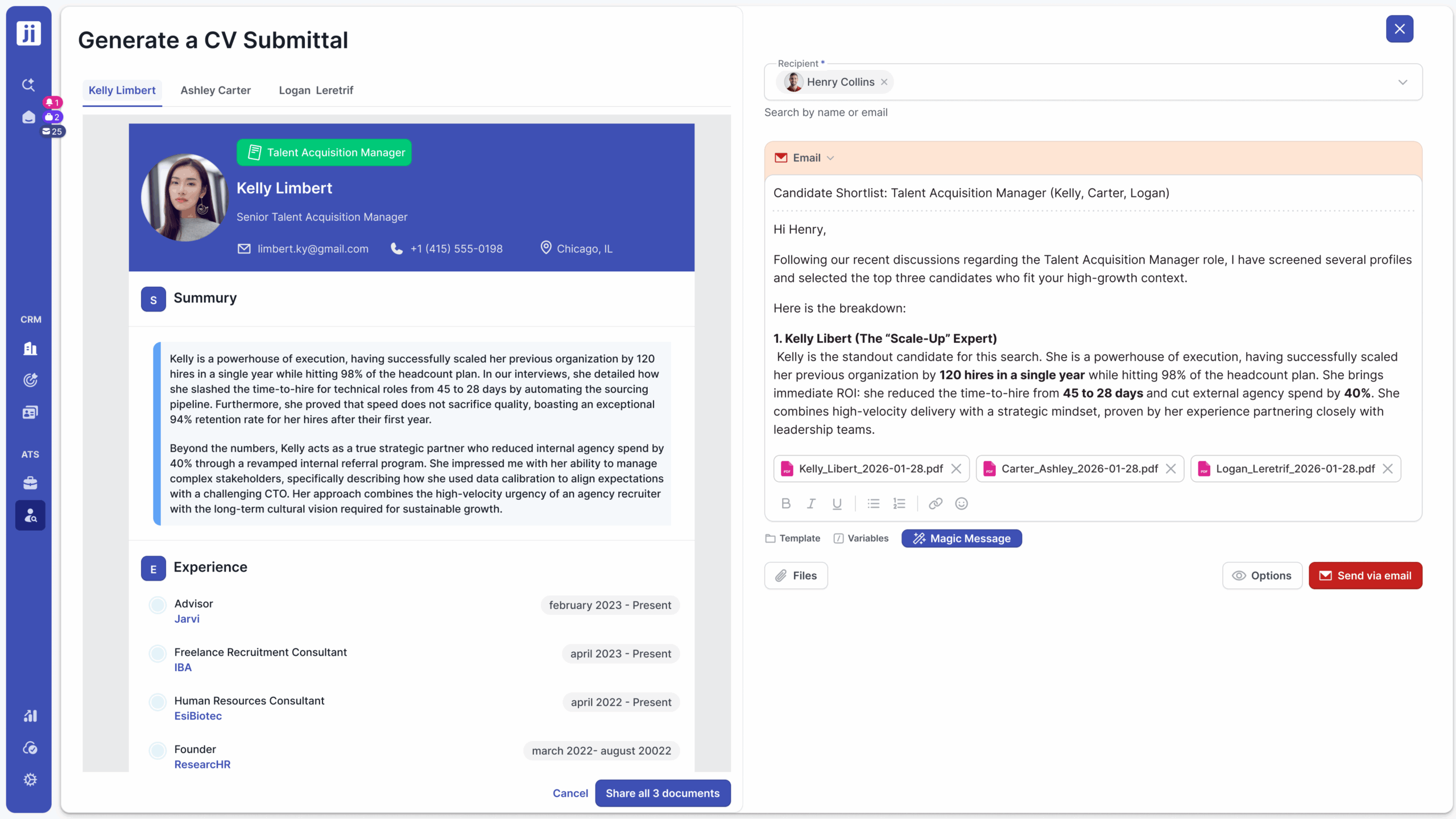
Task: Insert a bulleted list
Action: point(874,503)
